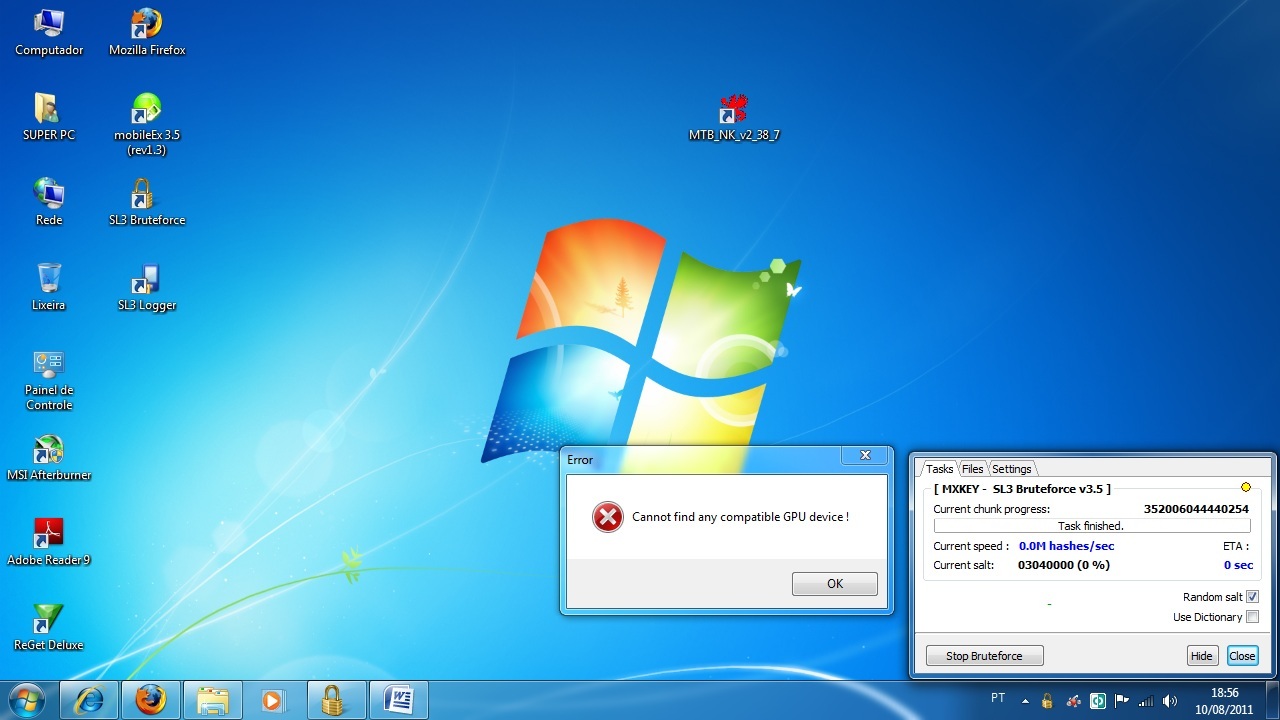
Task: Show hidden system tray icons
Action: pyautogui.click(x=1023, y=700)
